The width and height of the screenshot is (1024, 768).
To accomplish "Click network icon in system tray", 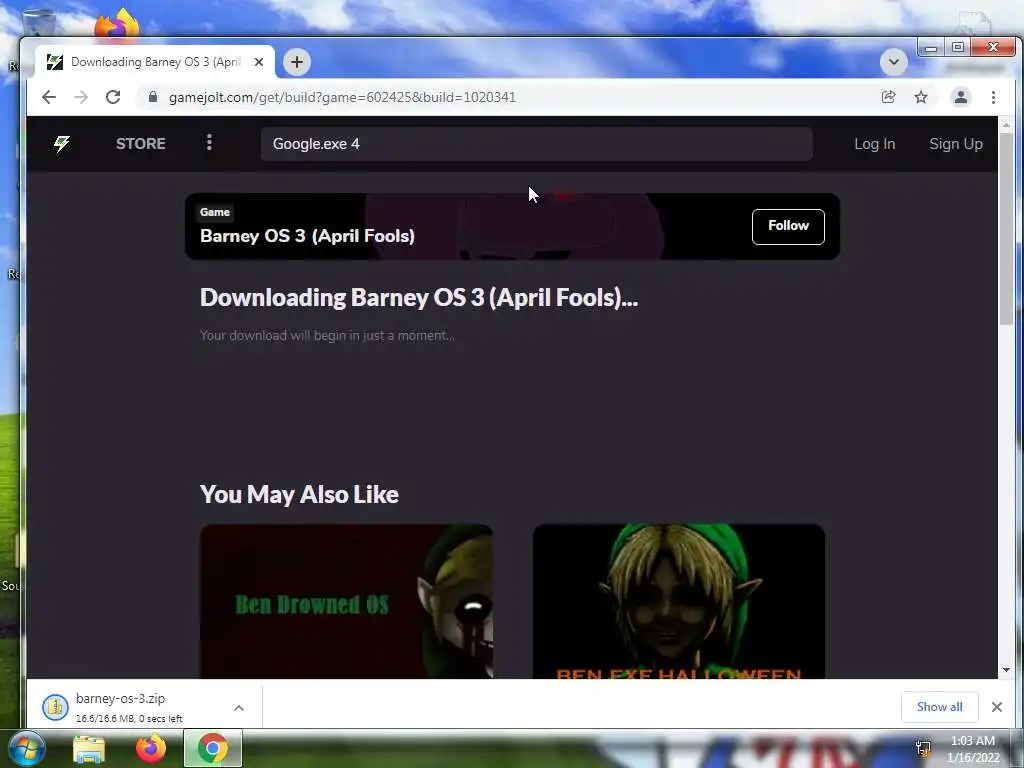I will coord(923,748).
